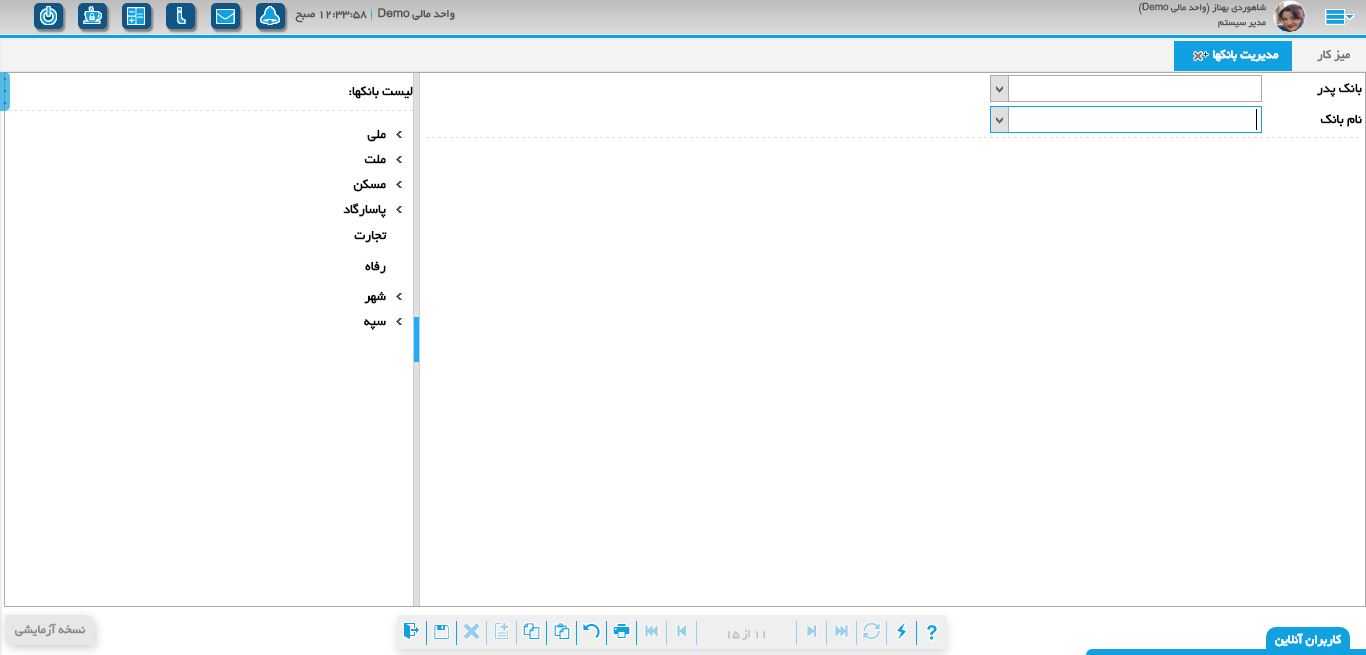Select رفاه in the bank list
1366x655 pixels.
375,266
